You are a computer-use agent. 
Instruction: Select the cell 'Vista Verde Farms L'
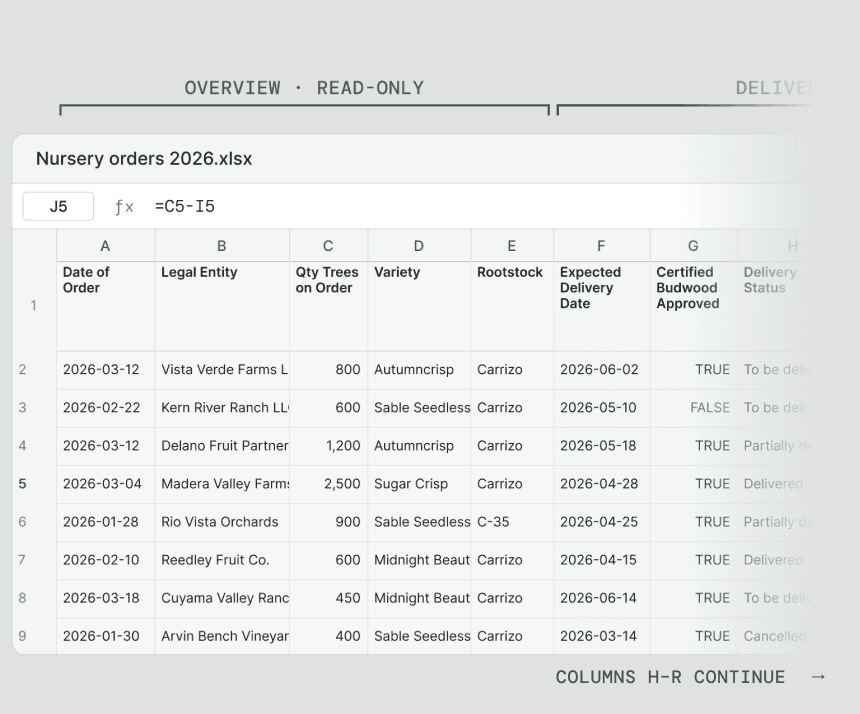(x=222, y=370)
